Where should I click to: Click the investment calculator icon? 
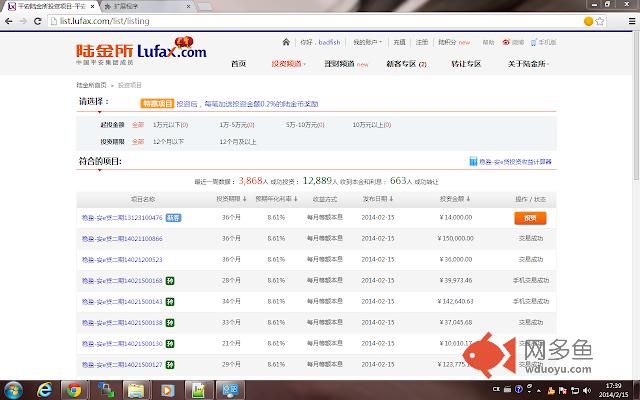point(472,161)
